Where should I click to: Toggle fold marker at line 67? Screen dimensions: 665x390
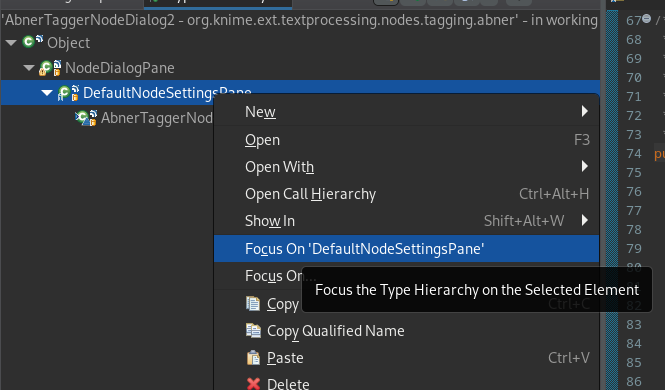(646, 18)
